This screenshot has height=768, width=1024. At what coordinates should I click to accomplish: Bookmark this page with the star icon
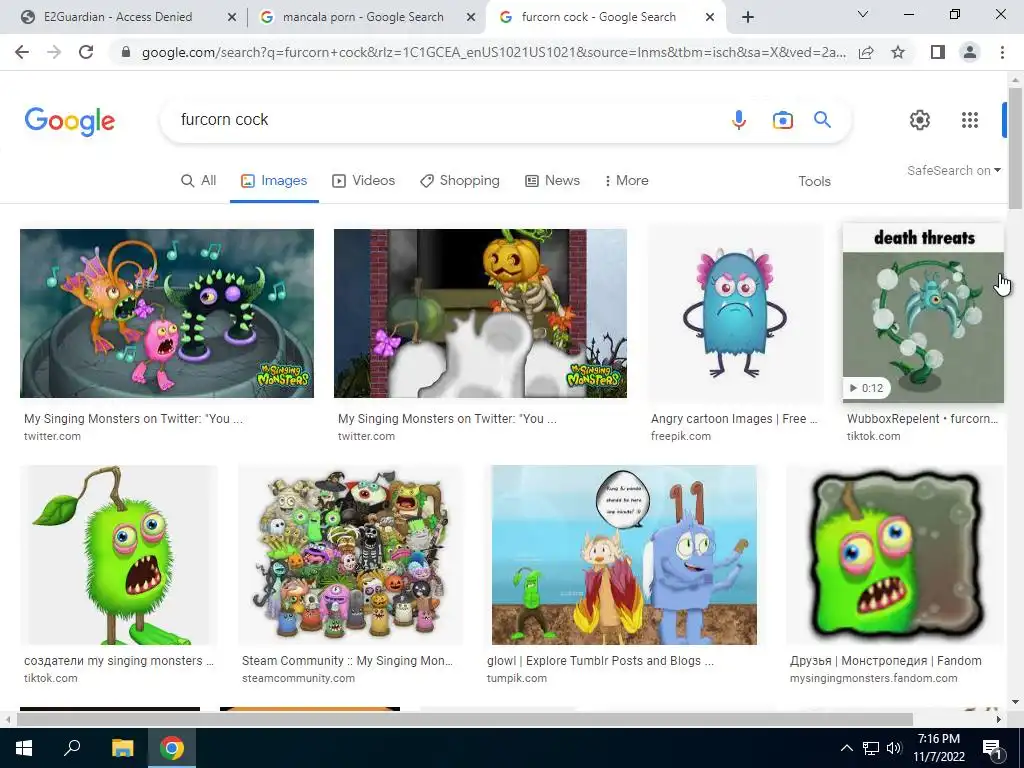pyautogui.click(x=898, y=52)
